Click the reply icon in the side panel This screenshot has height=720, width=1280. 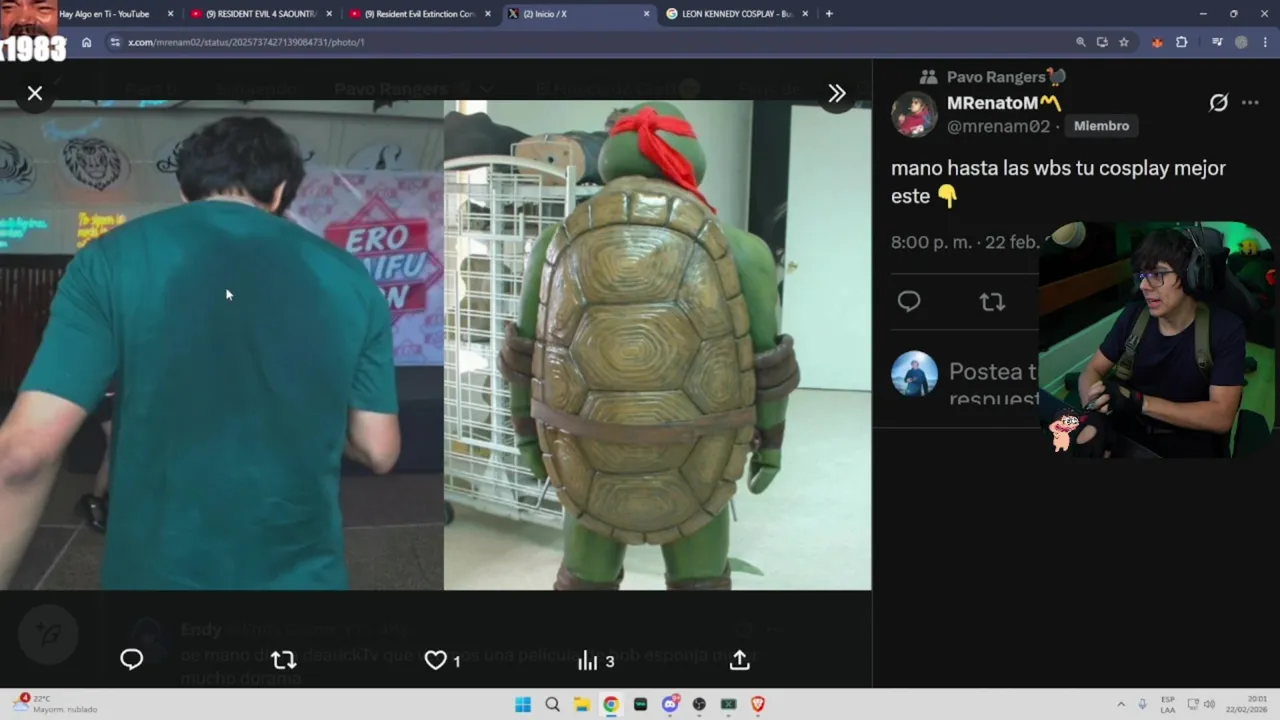[909, 301]
